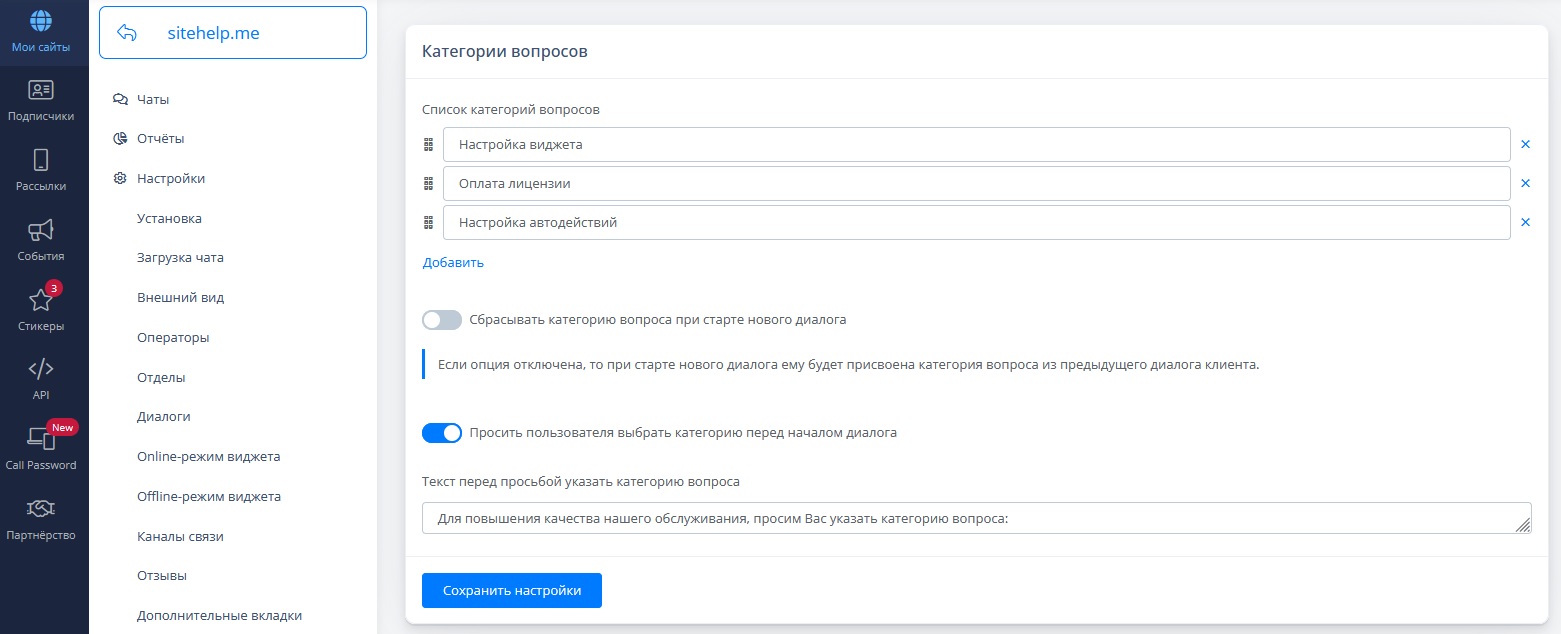The width and height of the screenshot is (1561, 634).
Task: Delete the Оплата лицензии category
Action: pos(1525,183)
